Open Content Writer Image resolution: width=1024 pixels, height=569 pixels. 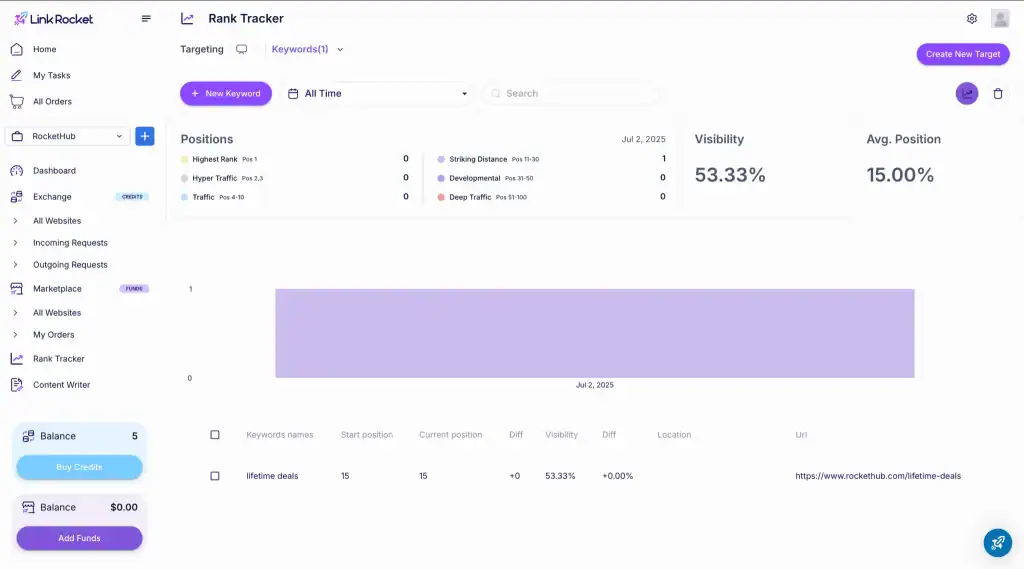click(61, 385)
